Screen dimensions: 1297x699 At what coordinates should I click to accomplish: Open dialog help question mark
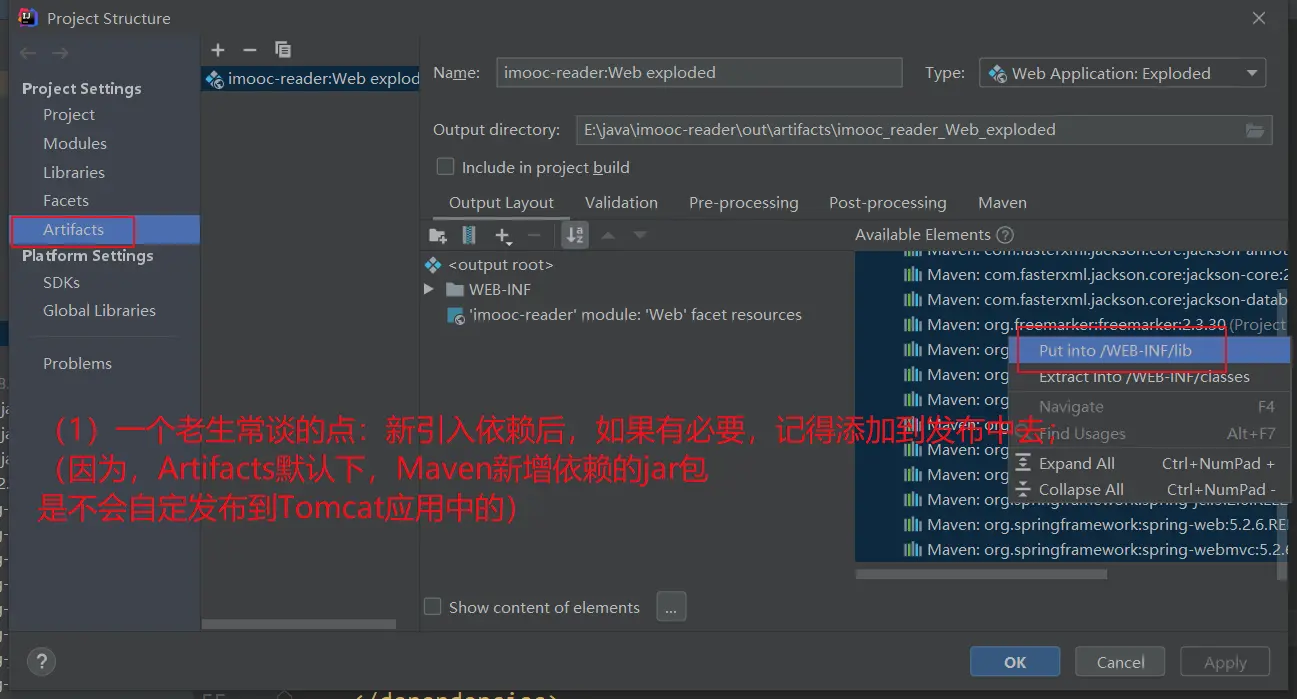(x=40, y=661)
